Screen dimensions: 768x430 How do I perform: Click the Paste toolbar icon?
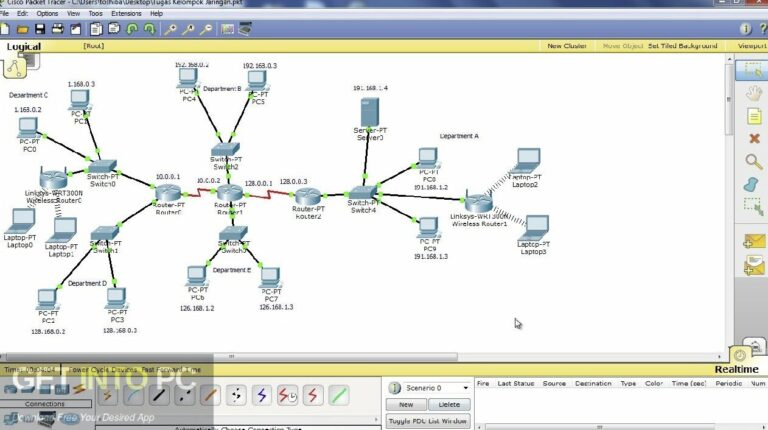[x=114, y=29]
